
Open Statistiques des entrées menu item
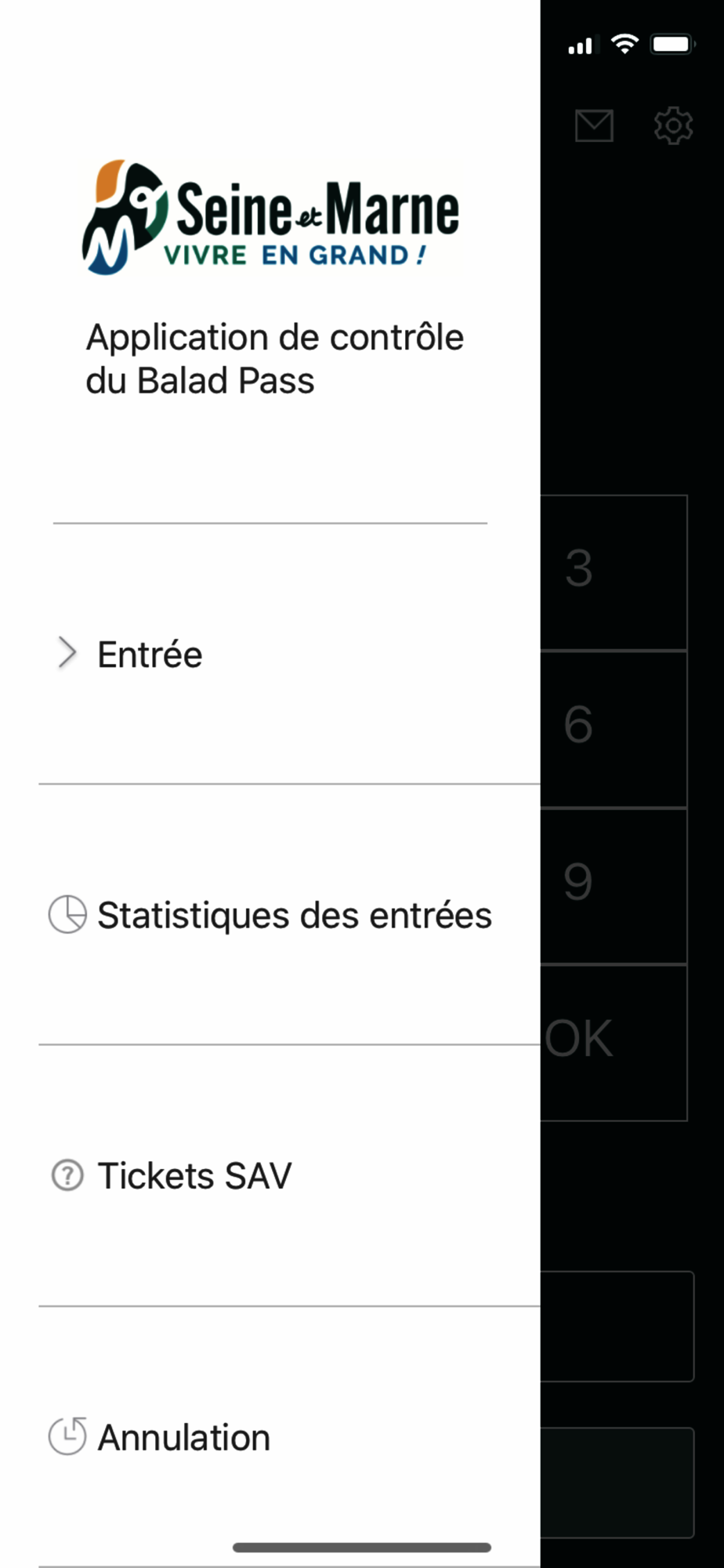click(x=289, y=915)
